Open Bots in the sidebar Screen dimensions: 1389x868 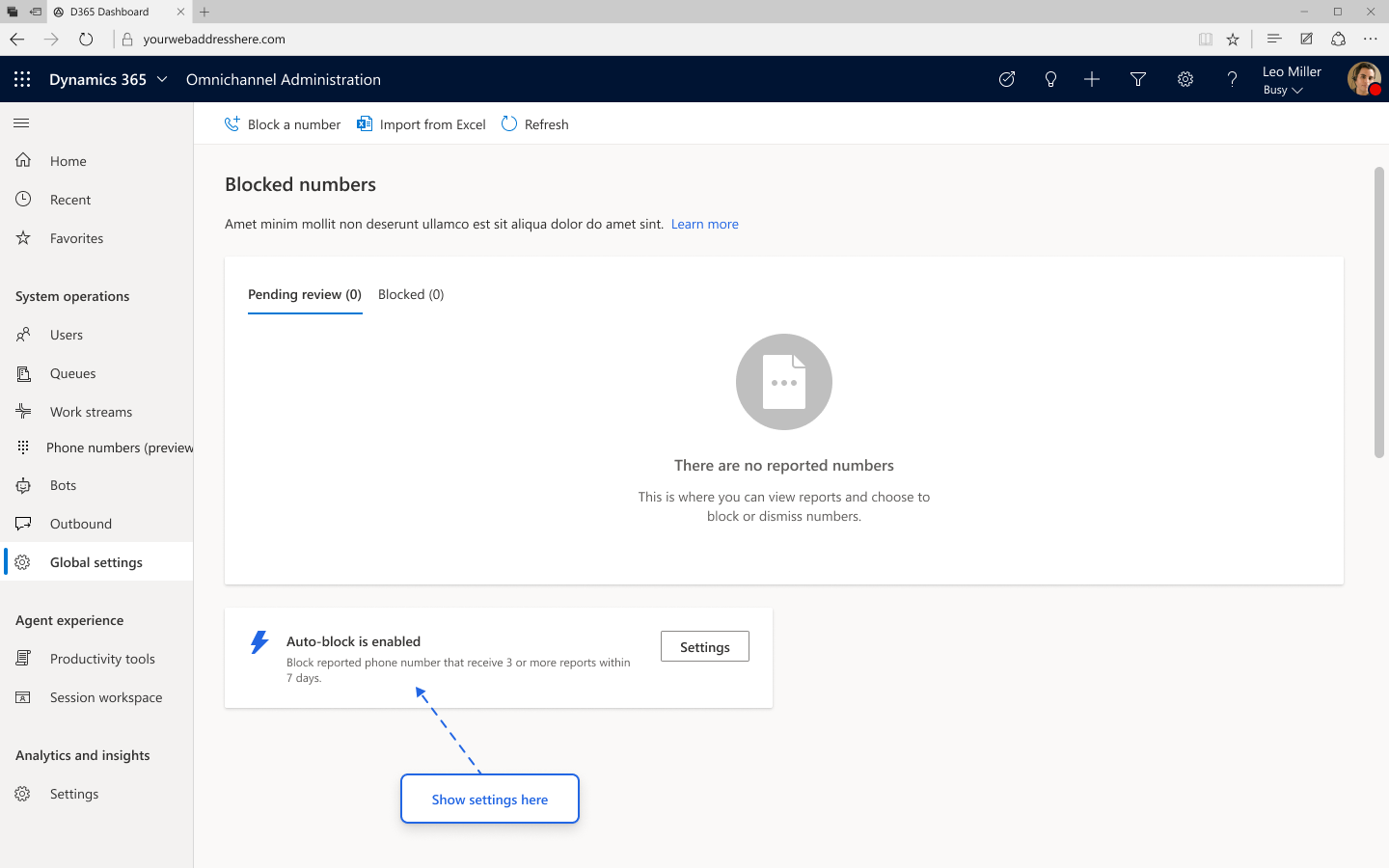pos(96,485)
